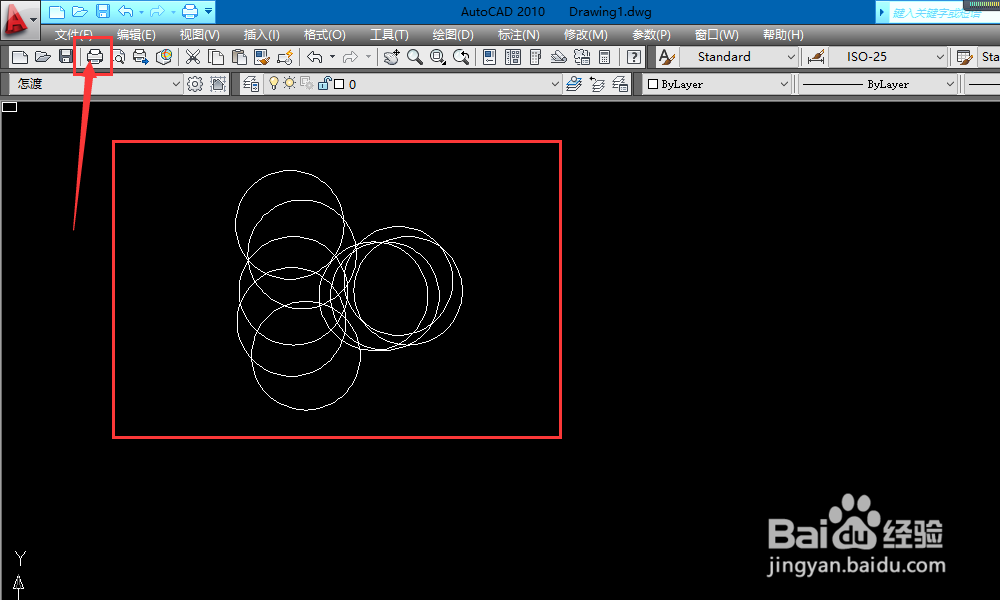The width and height of the screenshot is (1000, 600).
Task: Click Open in the Quick Access toolbar
Action: coord(80,11)
